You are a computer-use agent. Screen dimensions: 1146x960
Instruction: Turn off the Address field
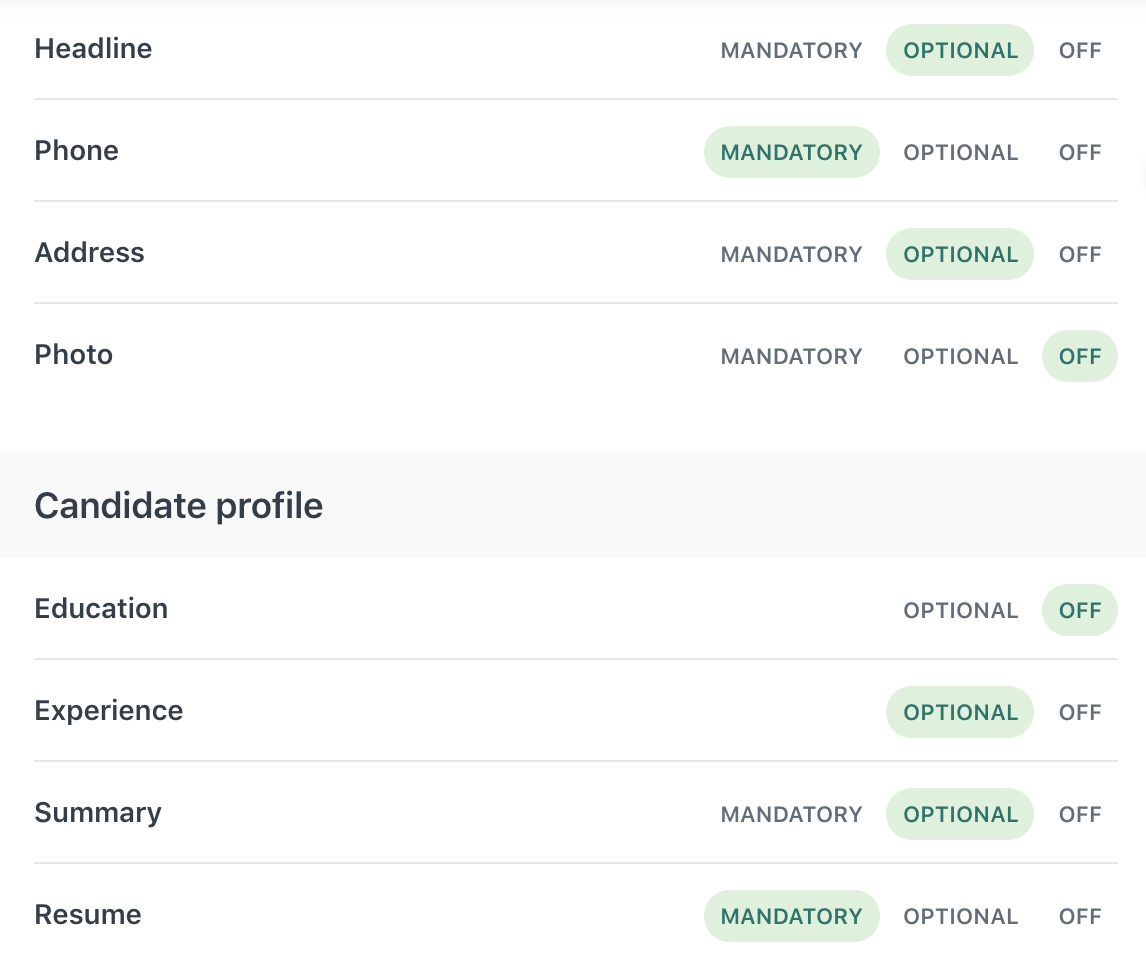(x=1080, y=254)
